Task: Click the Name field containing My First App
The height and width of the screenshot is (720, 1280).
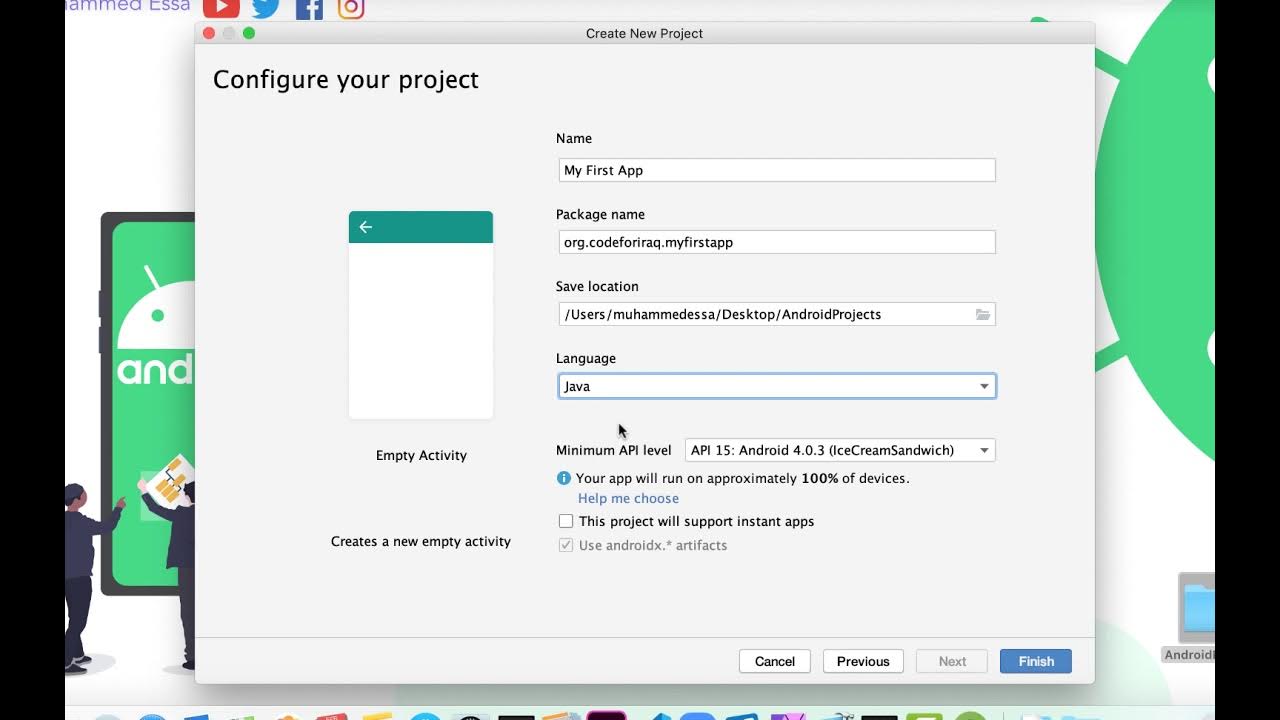Action: (777, 170)
